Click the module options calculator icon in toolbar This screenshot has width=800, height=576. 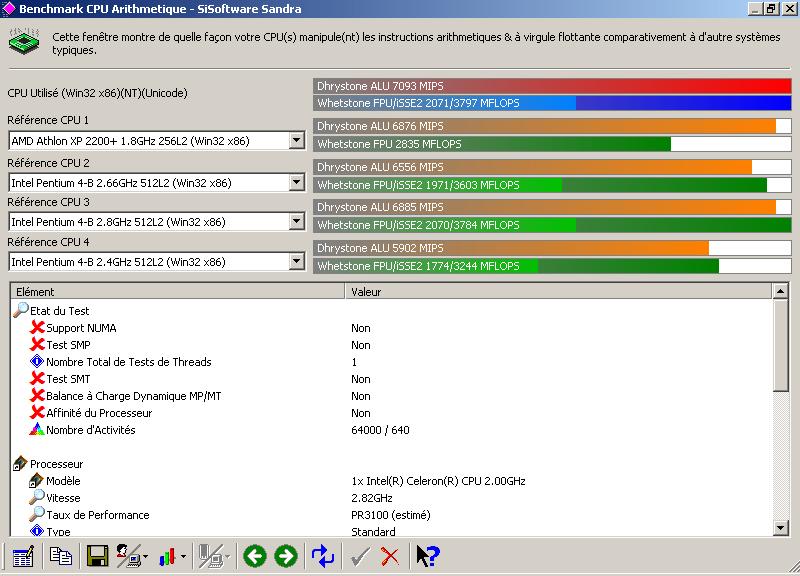[23, 556]
